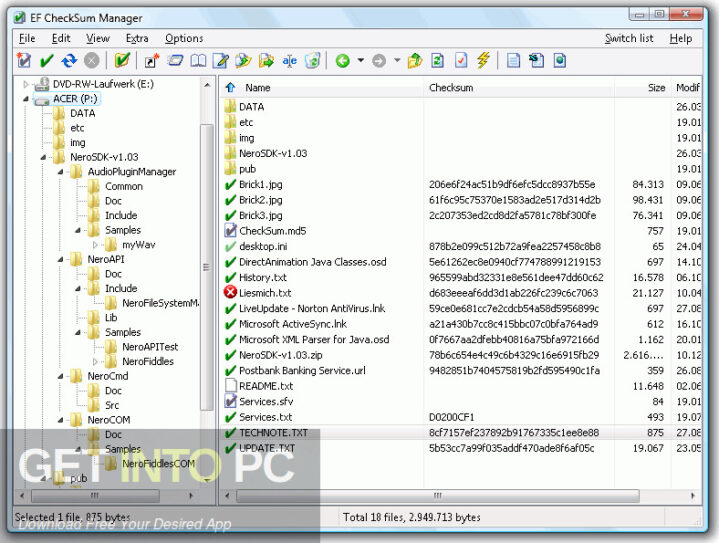
Task: Click the rename 'a|e' toolbar icon
Action: point(289,60)
